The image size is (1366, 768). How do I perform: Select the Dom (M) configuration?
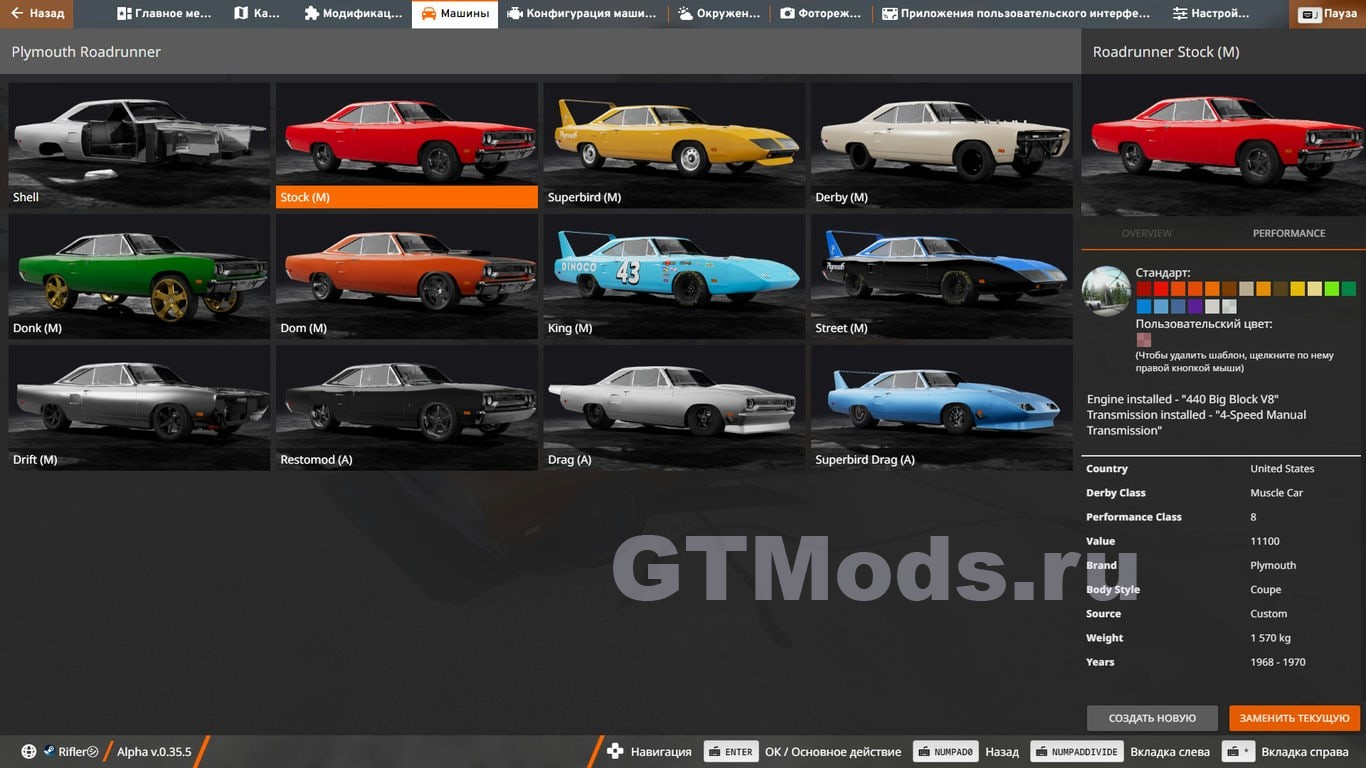[x=407, y=276]
